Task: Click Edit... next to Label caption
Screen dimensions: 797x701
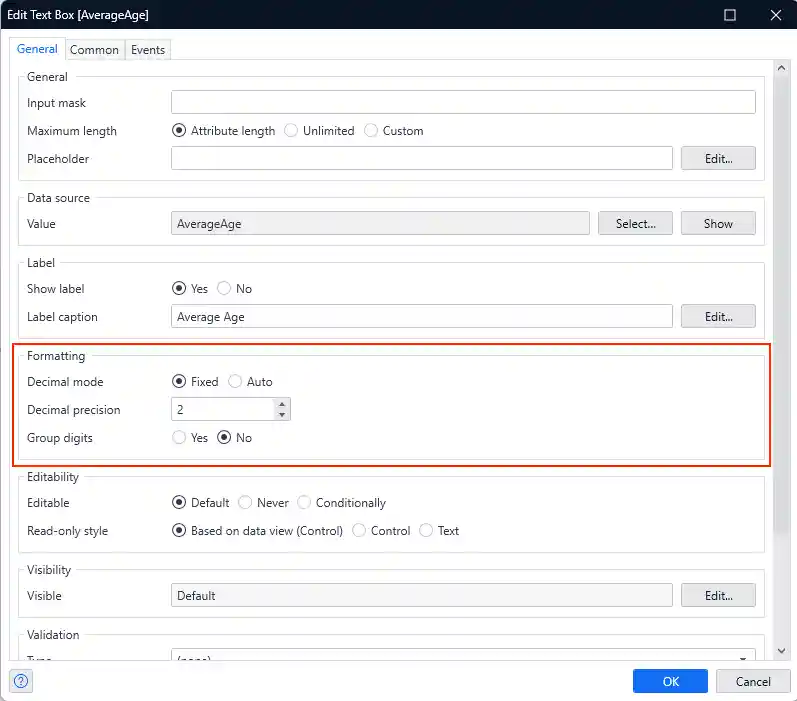Action: [x=718, y=316]
